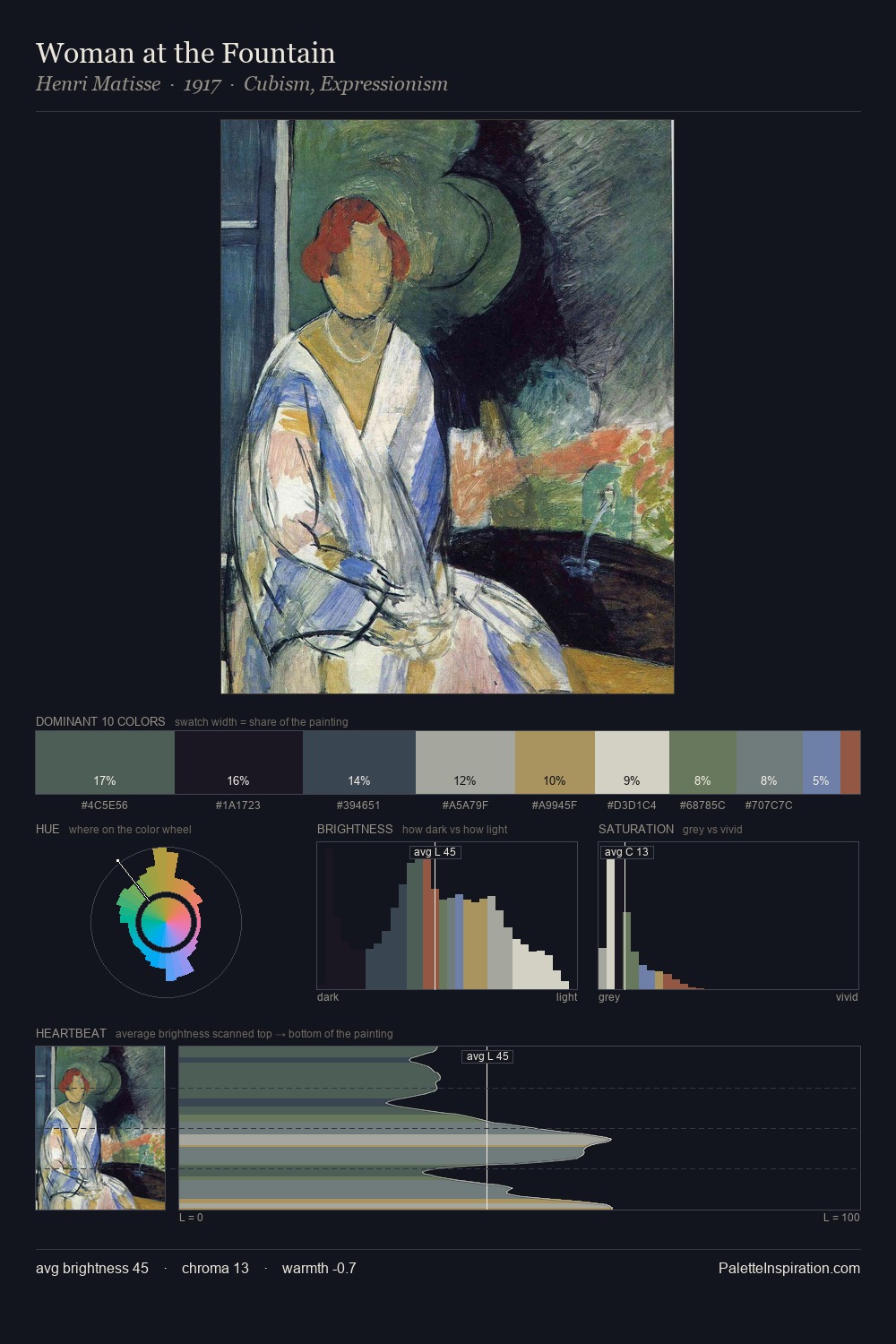Click the title "Woman at the Fountain"
The height and width of the screenshot is (1344, 896).
[185, 54]
